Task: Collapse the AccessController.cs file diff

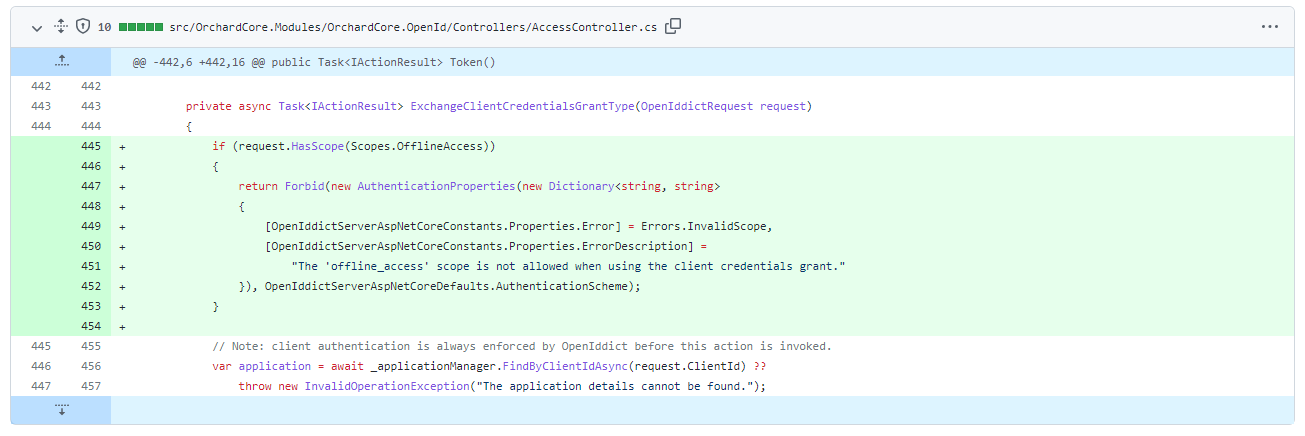Action: click(x=37, y=27)
